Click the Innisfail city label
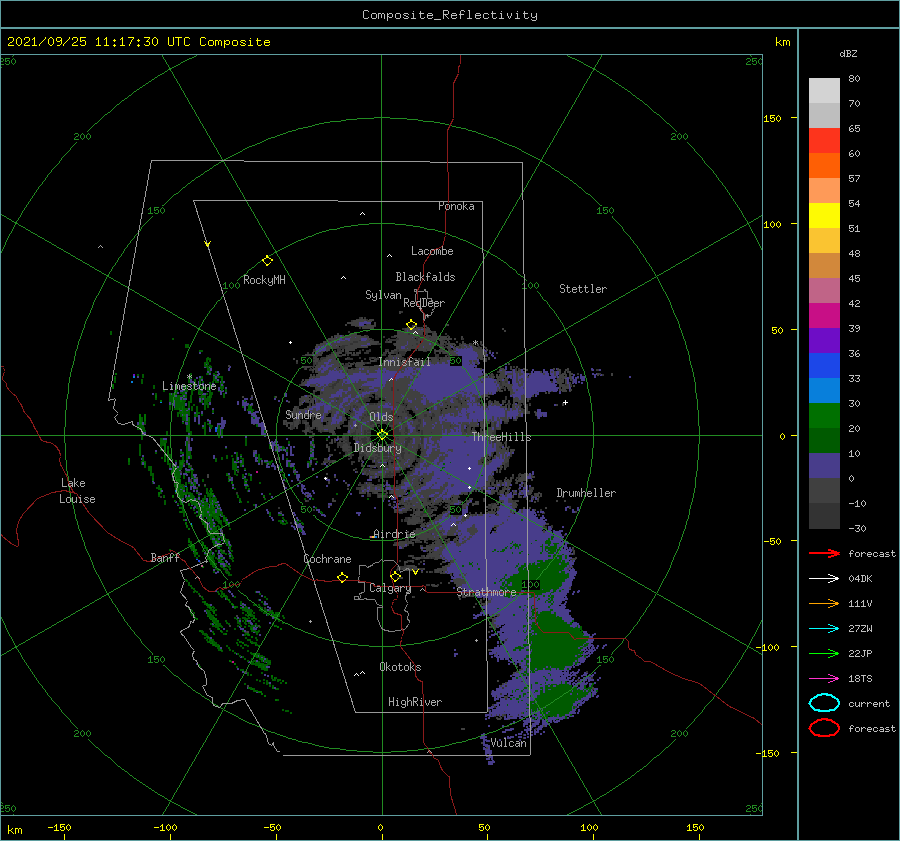This screenshot has height=841, width=900. point(404,362)
